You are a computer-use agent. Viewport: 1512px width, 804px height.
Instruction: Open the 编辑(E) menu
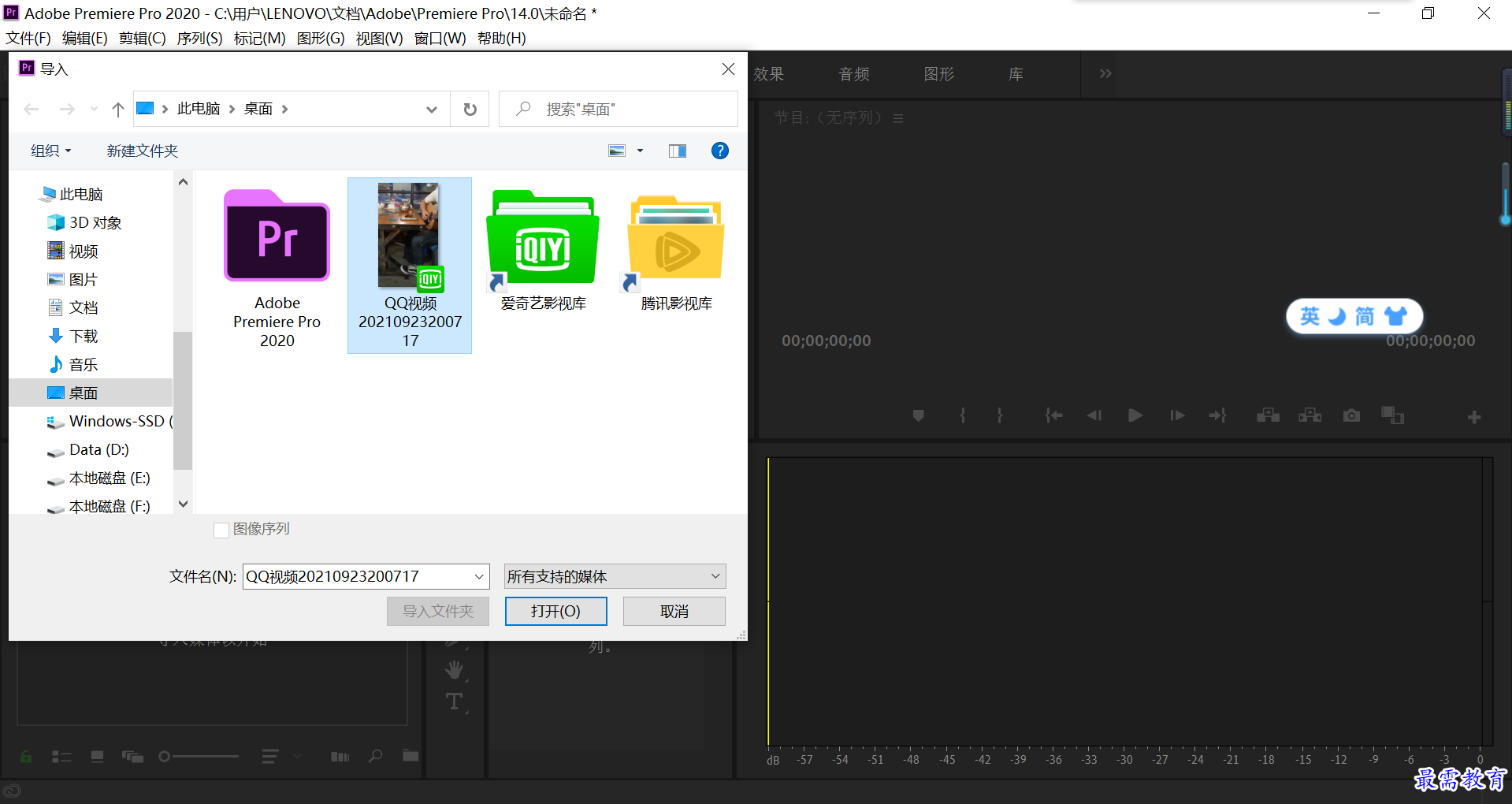[x=84, y=38]
